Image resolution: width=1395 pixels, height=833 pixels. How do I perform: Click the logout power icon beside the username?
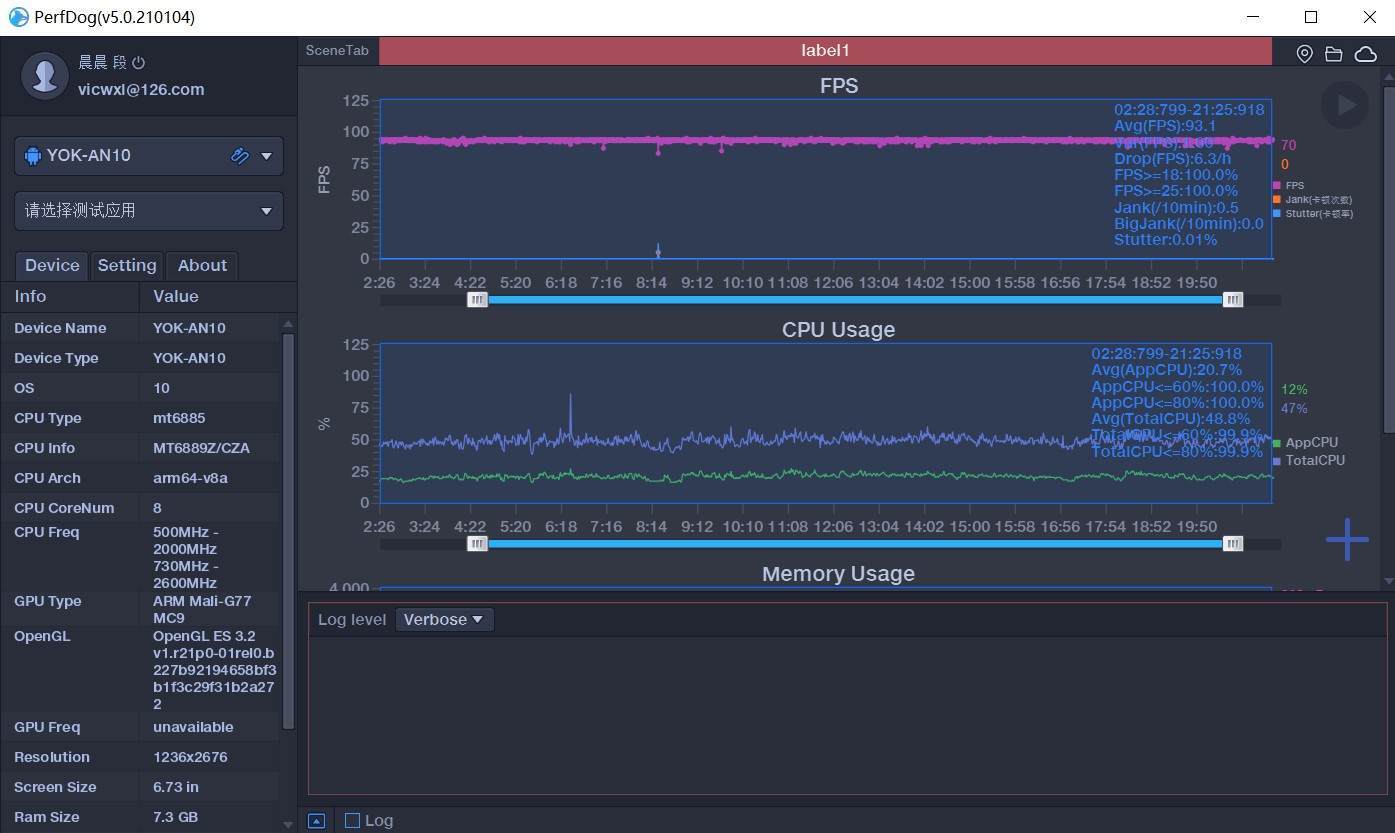point(139,63)
